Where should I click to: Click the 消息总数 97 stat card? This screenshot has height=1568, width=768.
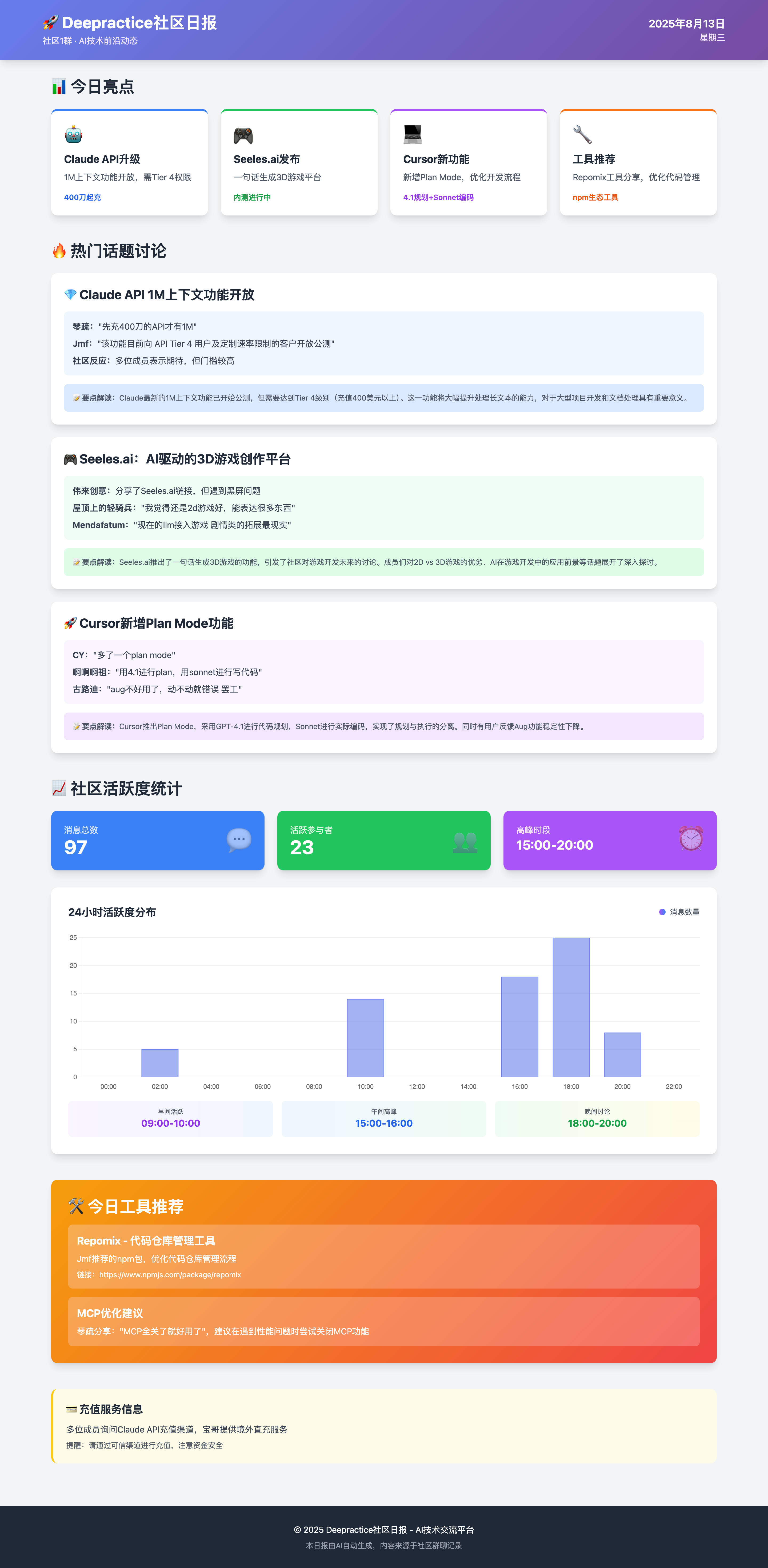[158, 841]
